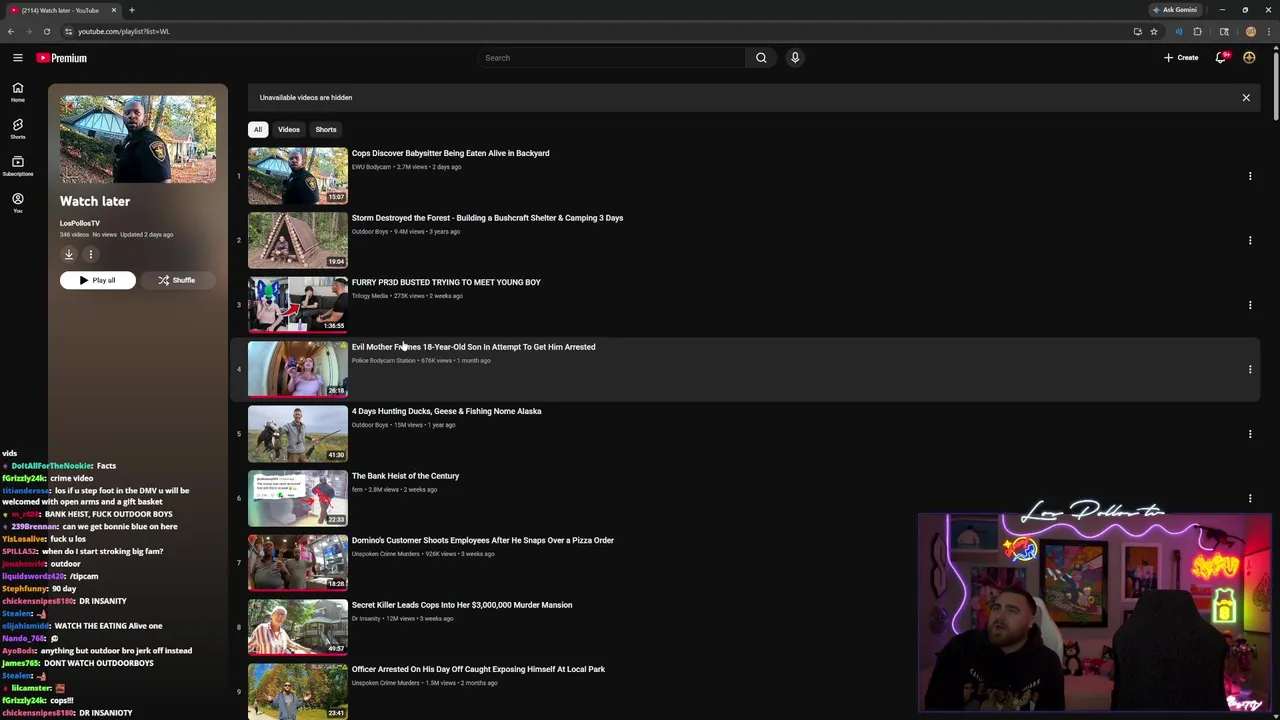Open the You section in sidebar

pos(17,203)
